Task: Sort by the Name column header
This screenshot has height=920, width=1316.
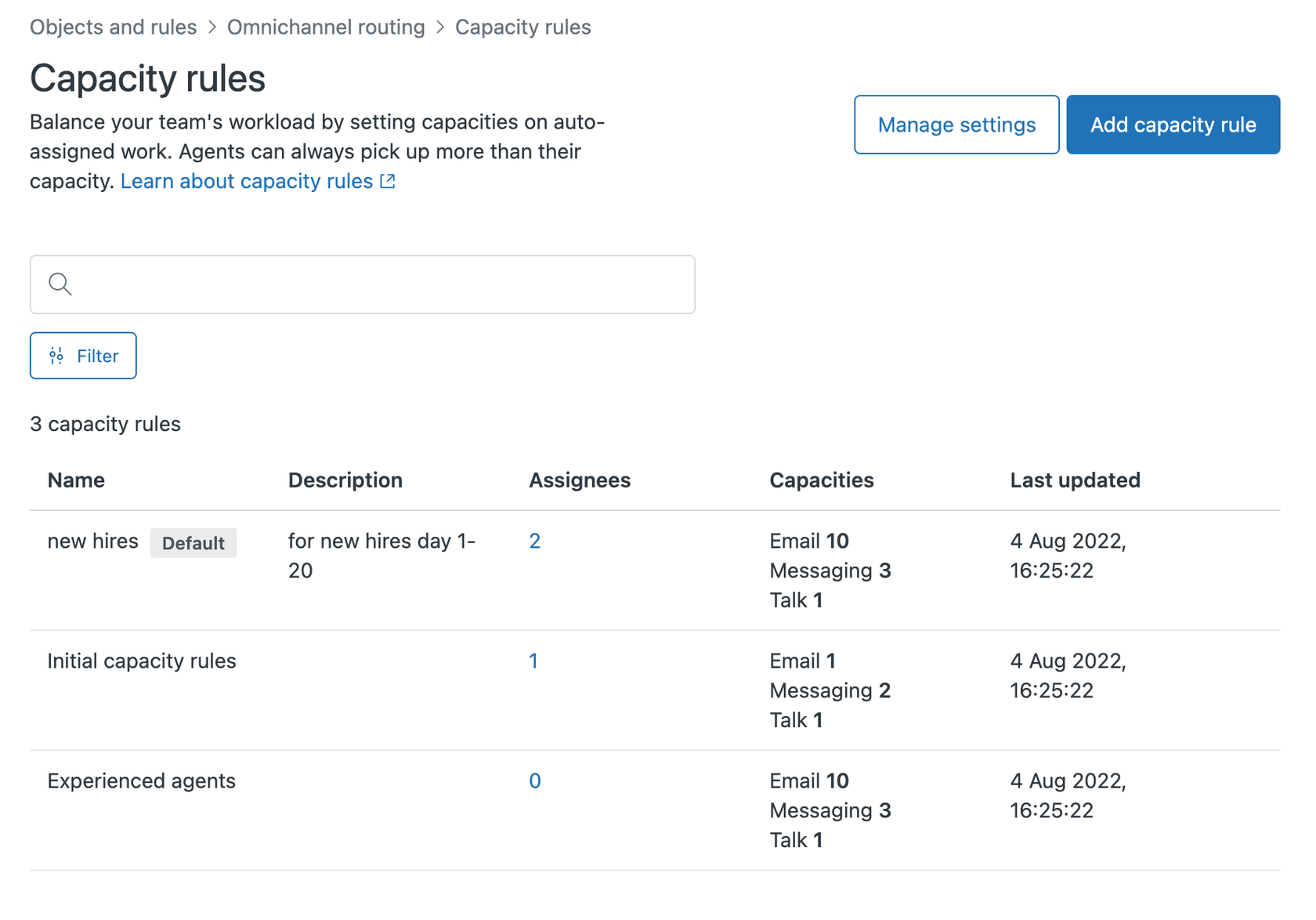Action: coord(76,480)
